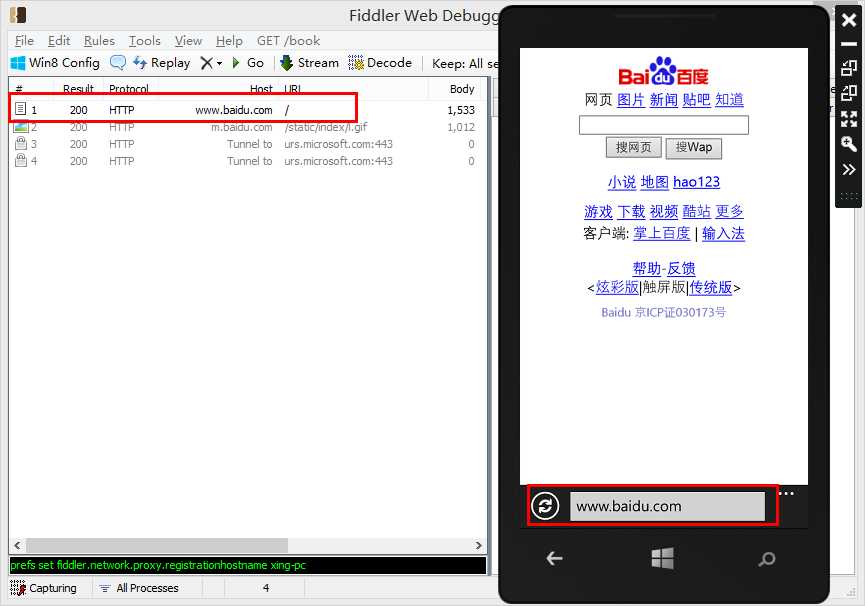Viewport: 865px width, 606px height.
Task: Expand emulator additional tools chevron
Action: tap(848, 169)
